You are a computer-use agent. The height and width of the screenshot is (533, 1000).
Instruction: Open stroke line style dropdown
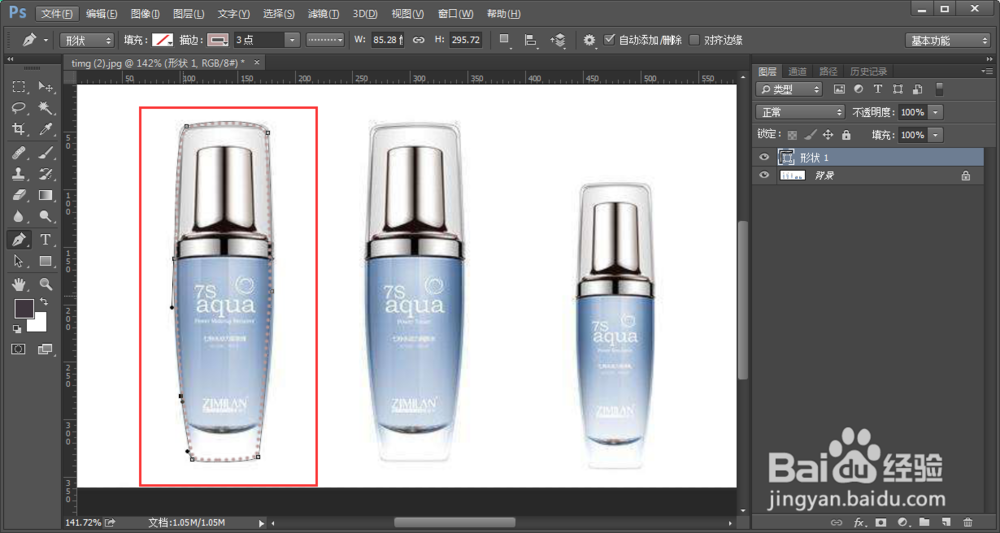[325, 40]
